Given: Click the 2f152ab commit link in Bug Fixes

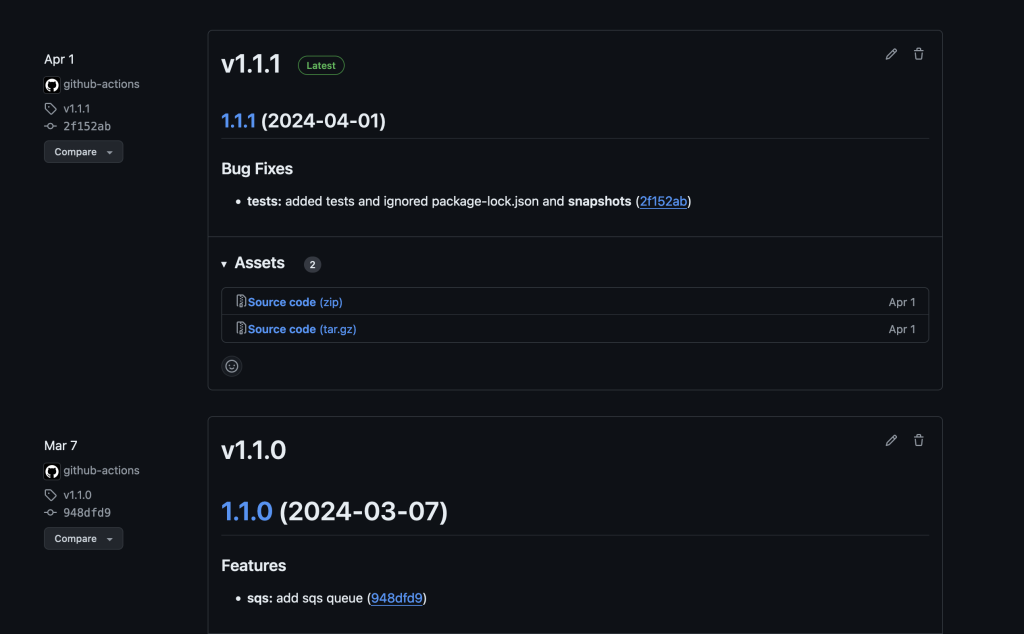Looking at the screenshot, I should tap(663, 201).
